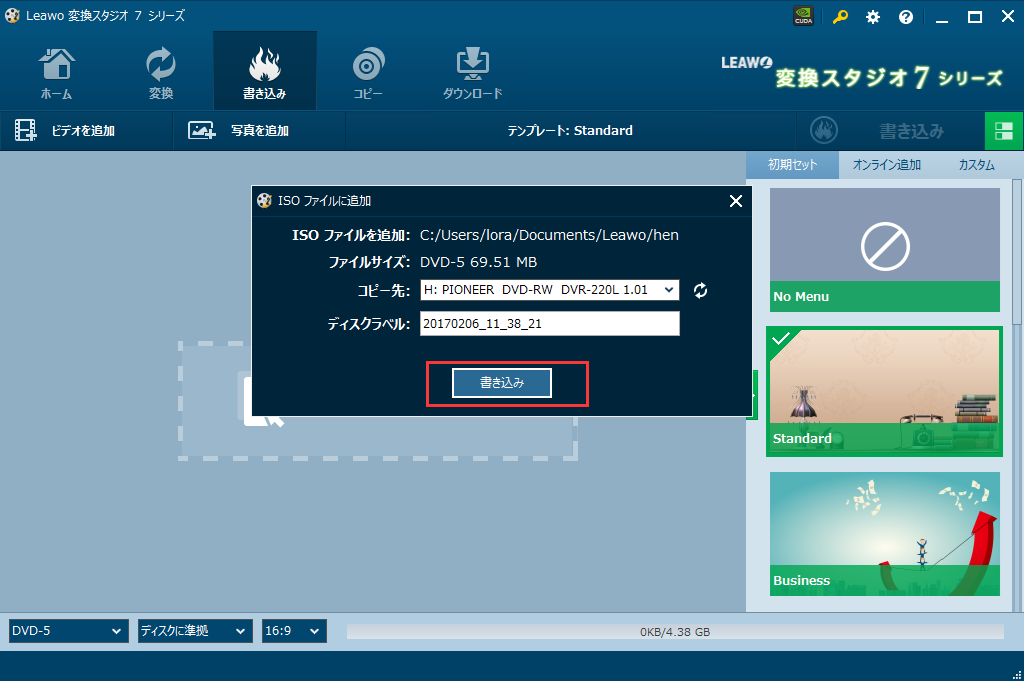Viewport: 1024px width, 681px height.
Task: Click in the ディスクラベル text field
Action: [549, 324]
